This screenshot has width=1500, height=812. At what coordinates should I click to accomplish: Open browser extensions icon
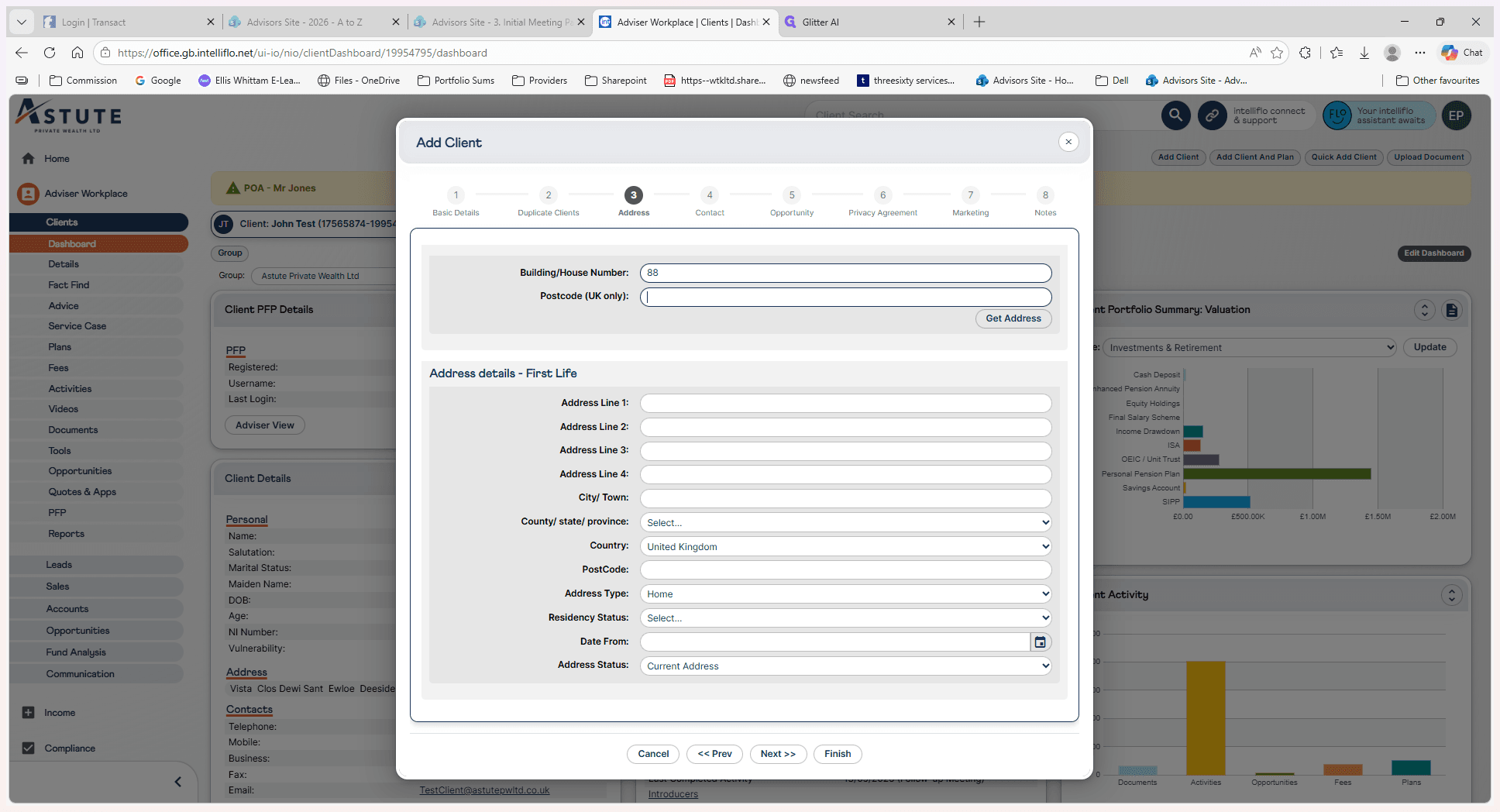point(1306,53)
